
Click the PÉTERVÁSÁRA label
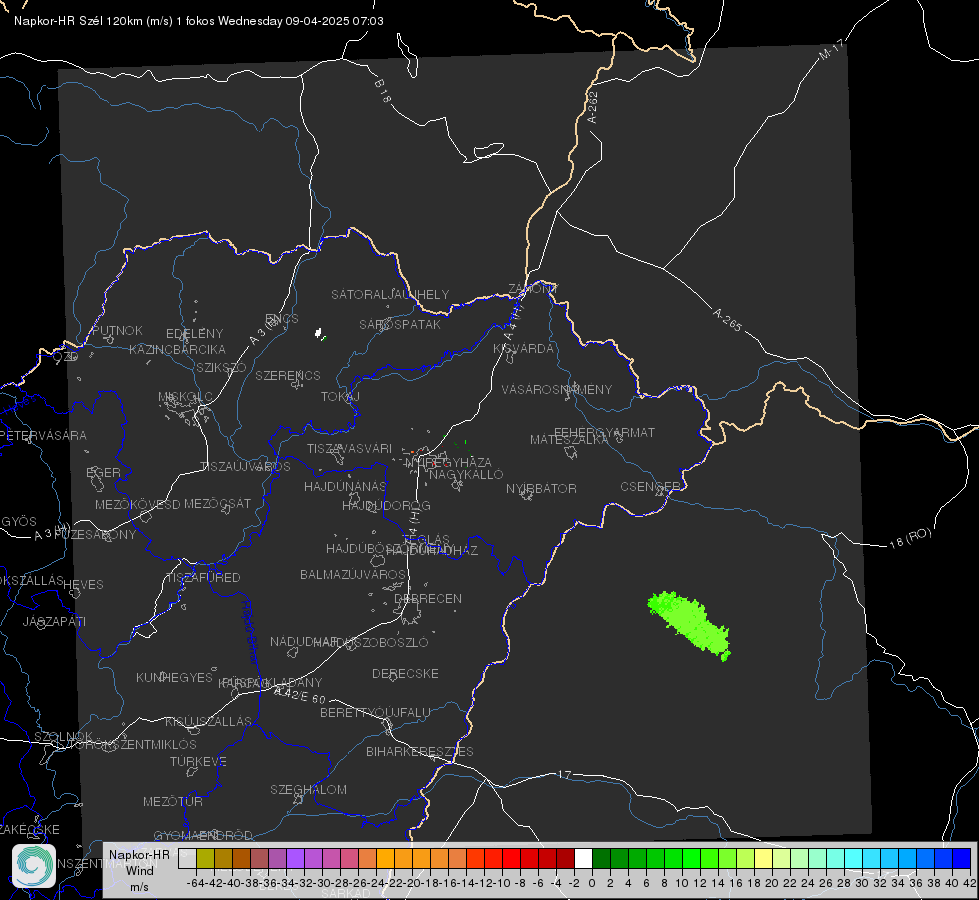point(43,435)
